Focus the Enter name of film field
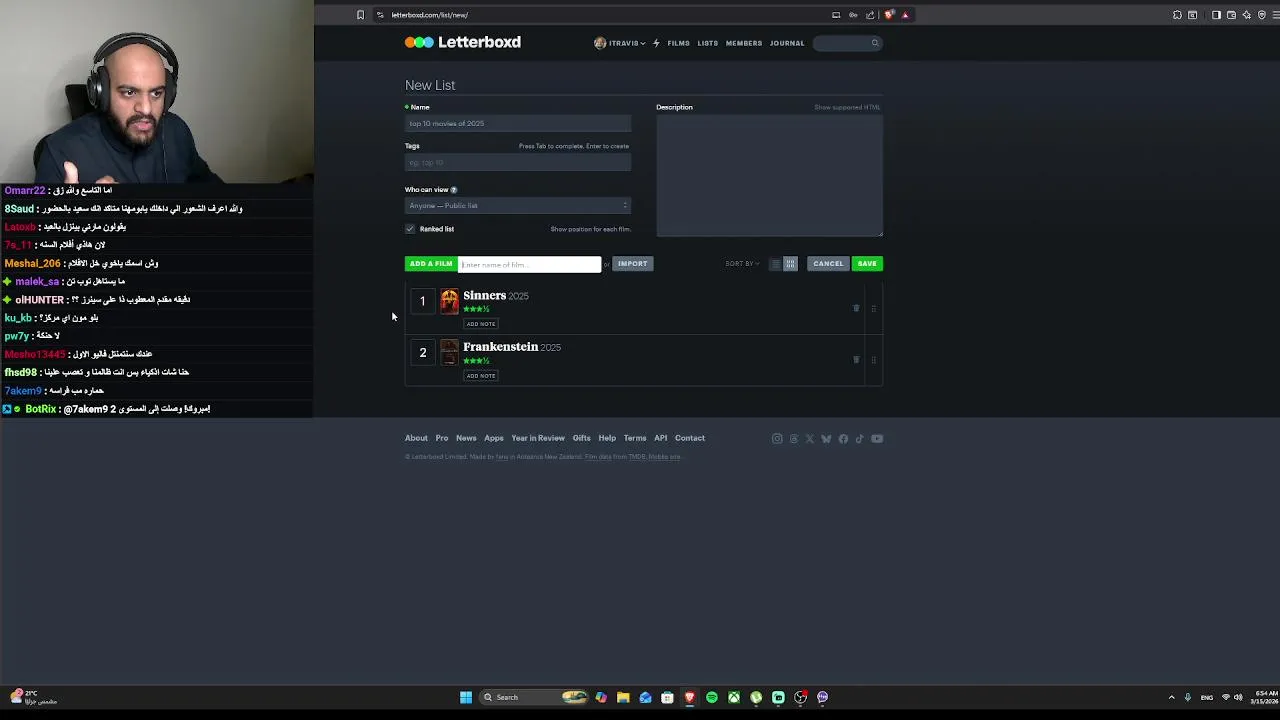Screen dimensions: 1280x720 (x=530, y=264)
